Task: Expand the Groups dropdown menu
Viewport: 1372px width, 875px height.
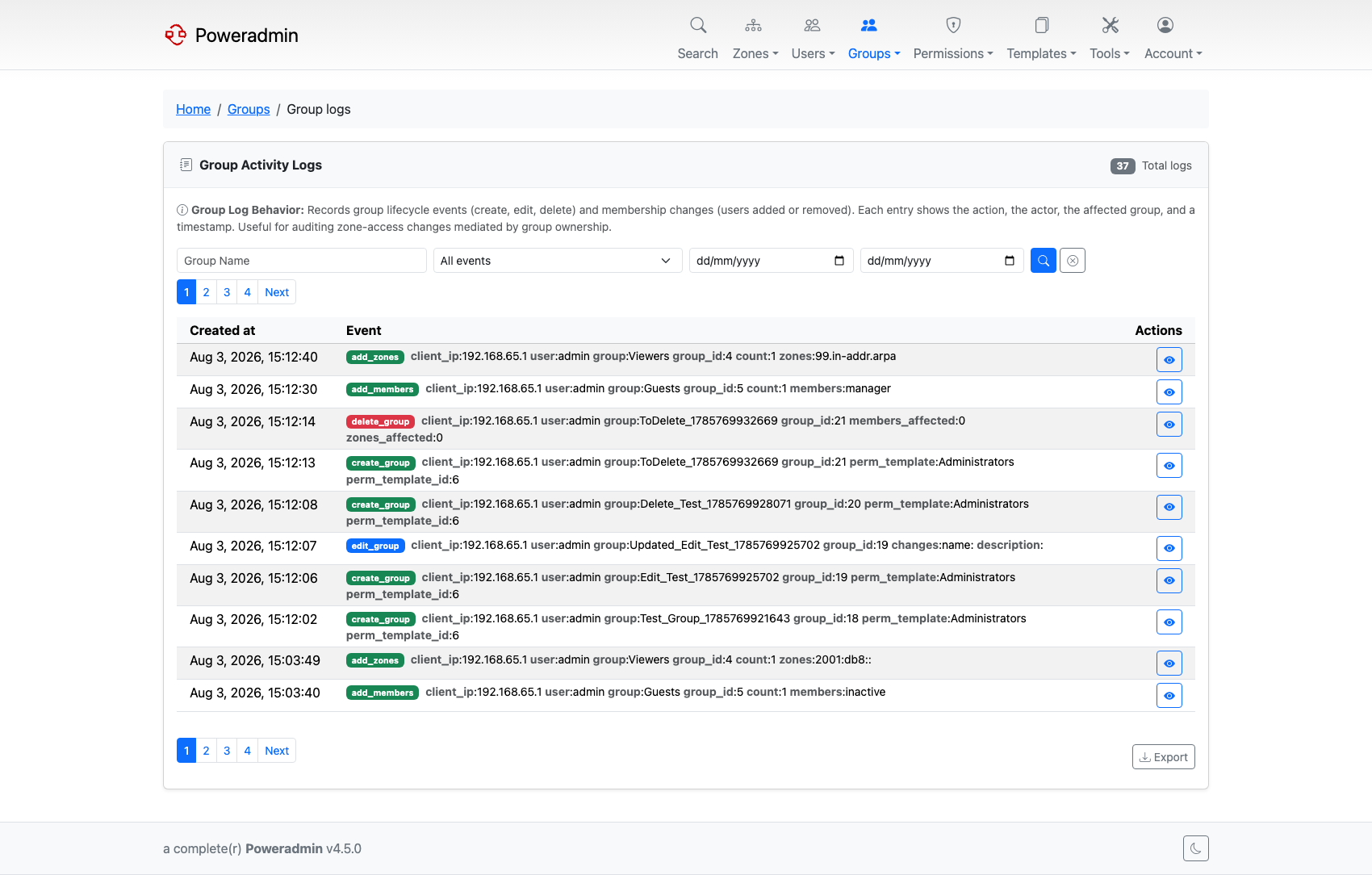Action: tap(874, 53)
